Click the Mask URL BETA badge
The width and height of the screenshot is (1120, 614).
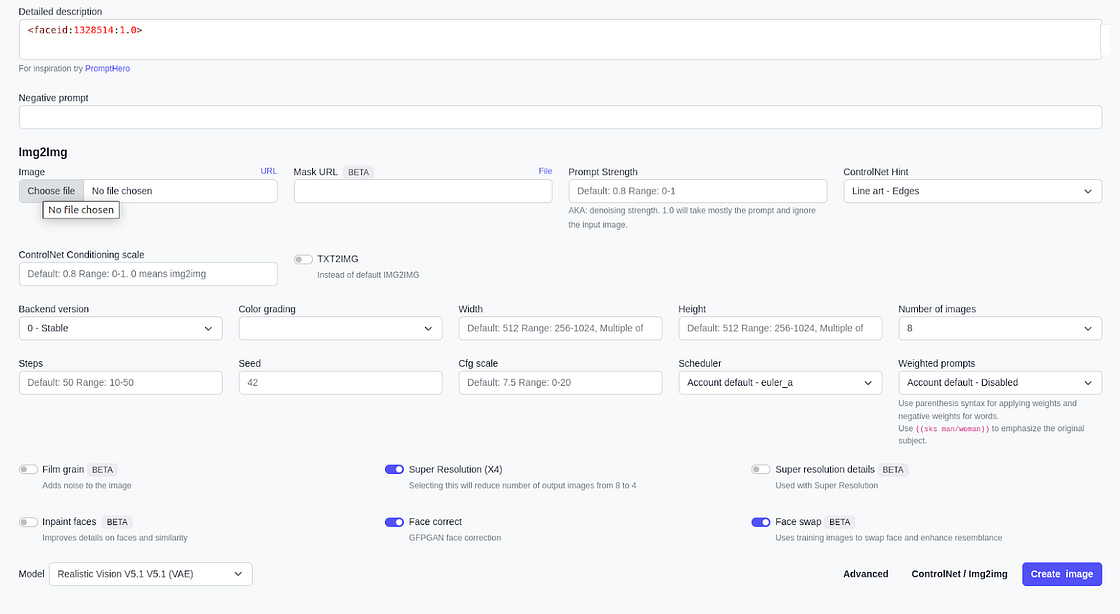pos(359,172)
